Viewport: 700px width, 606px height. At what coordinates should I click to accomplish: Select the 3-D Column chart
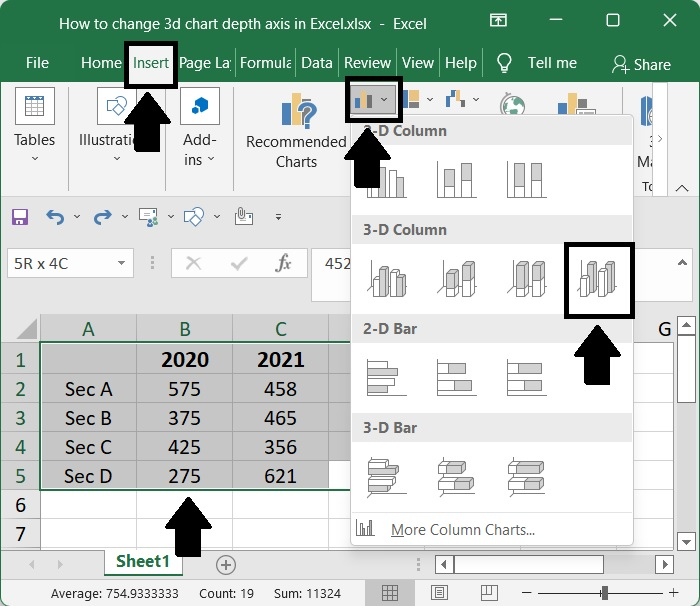point(597,279)
